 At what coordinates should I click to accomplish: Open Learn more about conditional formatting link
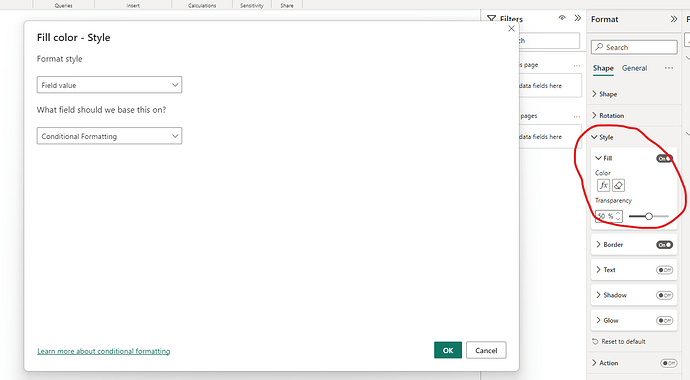click(104, 351)
